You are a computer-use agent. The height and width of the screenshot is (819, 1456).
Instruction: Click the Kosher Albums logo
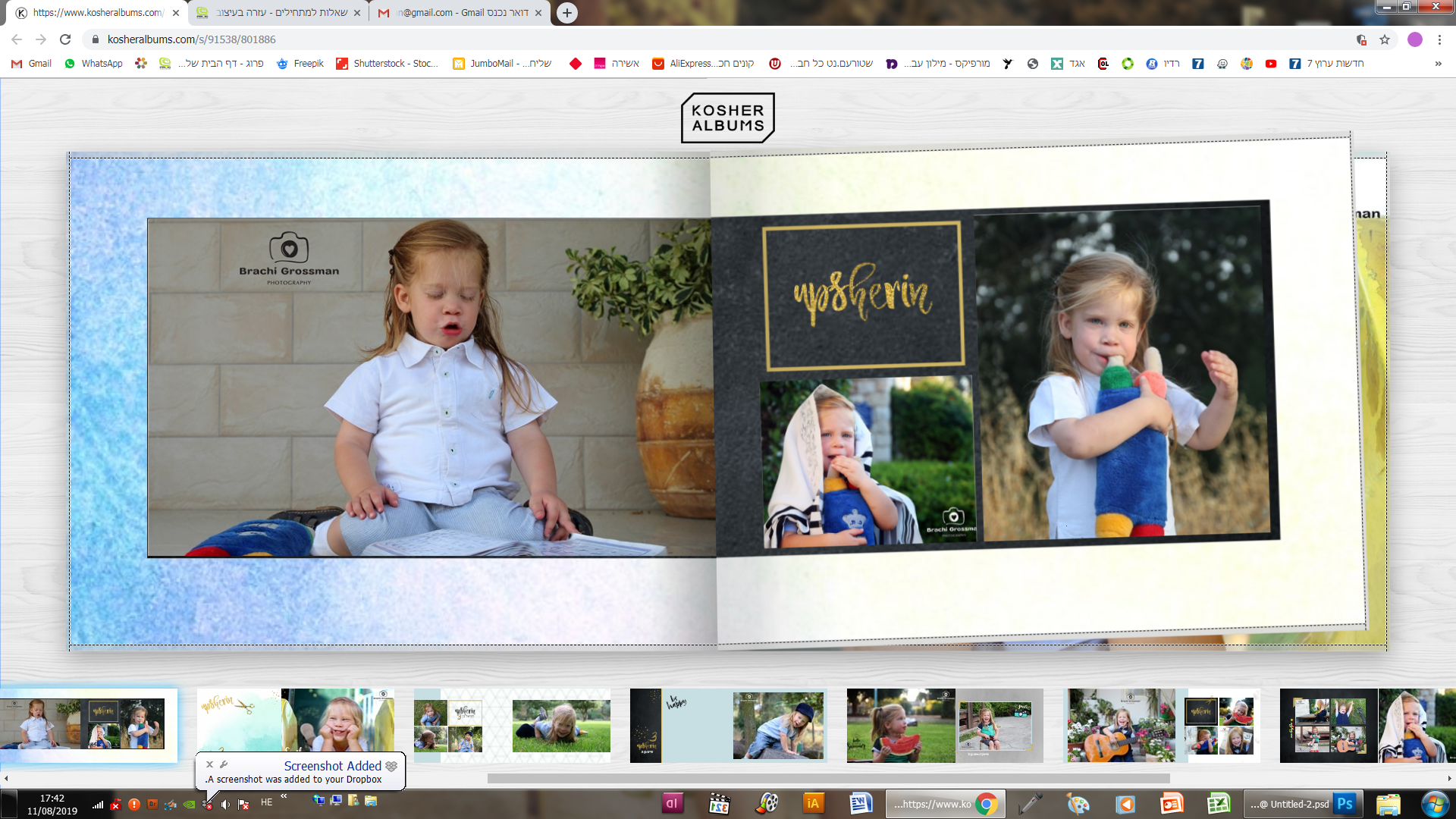pos(727,118)
